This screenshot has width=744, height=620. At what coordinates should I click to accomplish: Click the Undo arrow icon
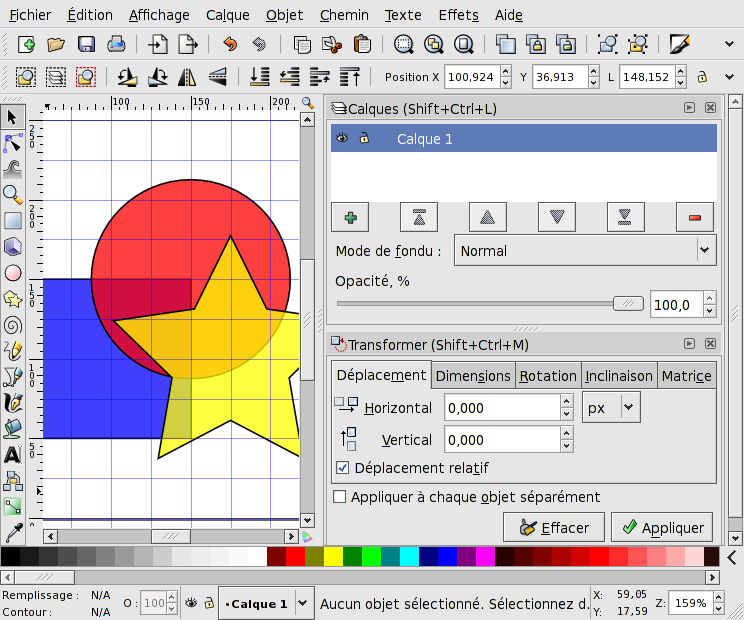coord(230,44)
